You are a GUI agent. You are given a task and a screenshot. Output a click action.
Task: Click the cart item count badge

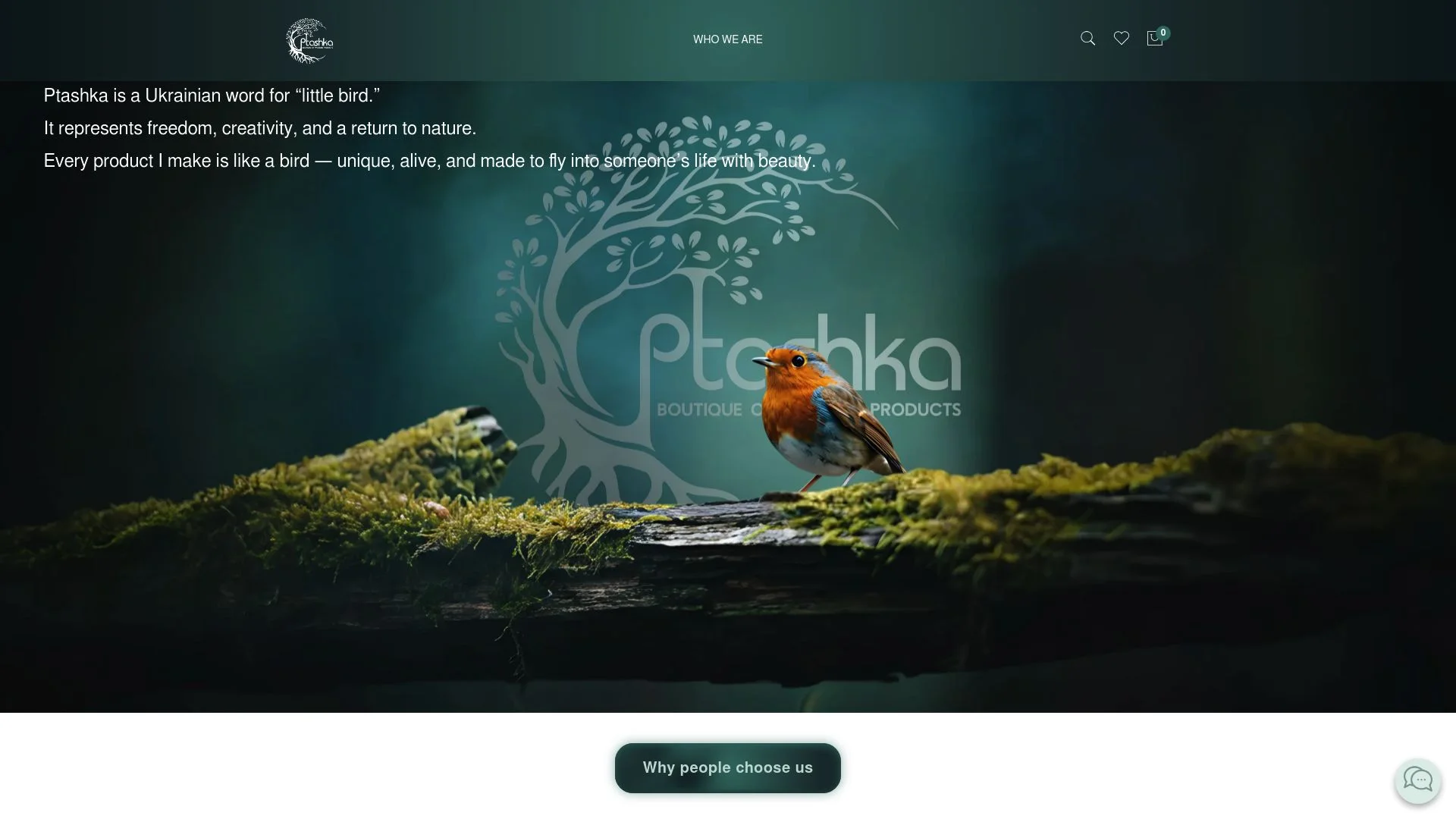(x=1163, y=33)
